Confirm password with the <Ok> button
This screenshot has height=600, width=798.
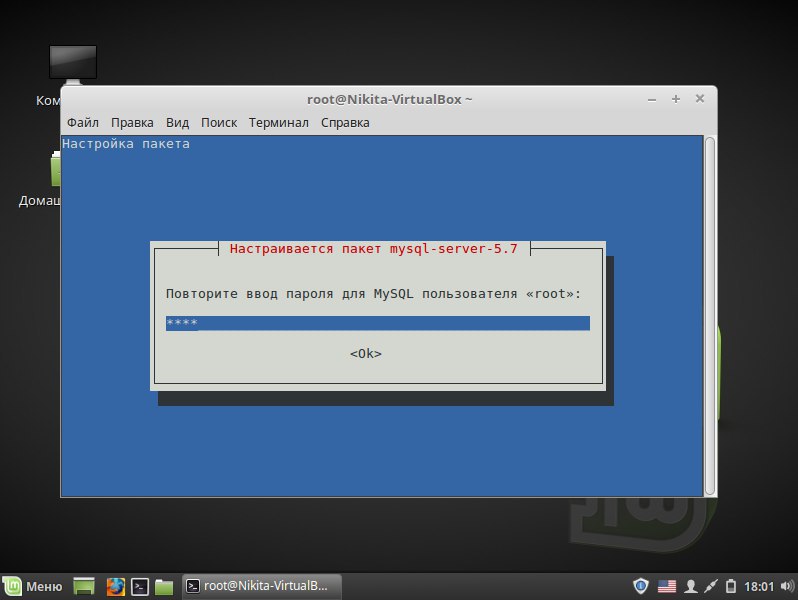(x=365, y=353)
